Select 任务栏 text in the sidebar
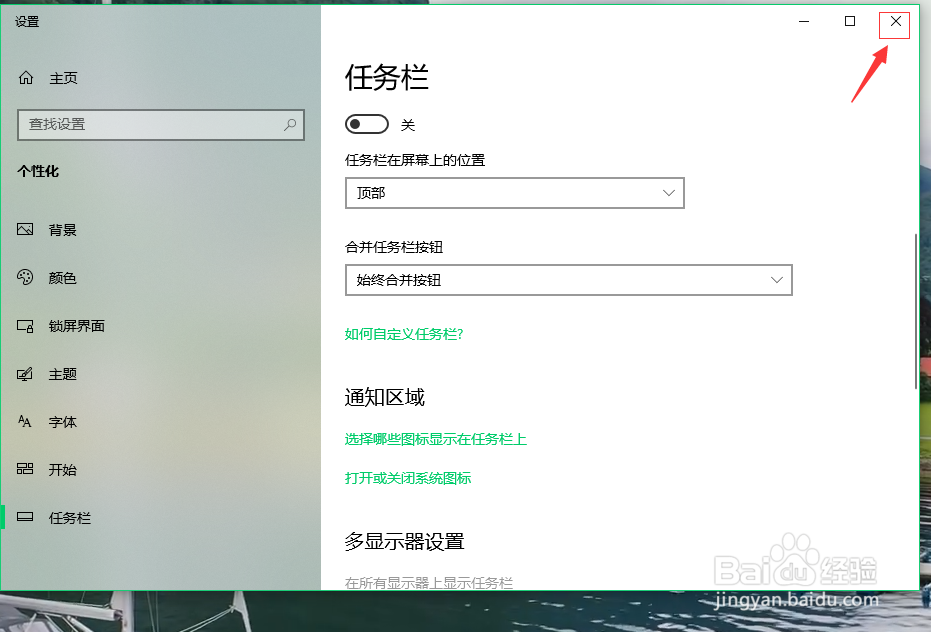Image resolution: width=931 pixels, height=632 pixels. tap(70, 518)
